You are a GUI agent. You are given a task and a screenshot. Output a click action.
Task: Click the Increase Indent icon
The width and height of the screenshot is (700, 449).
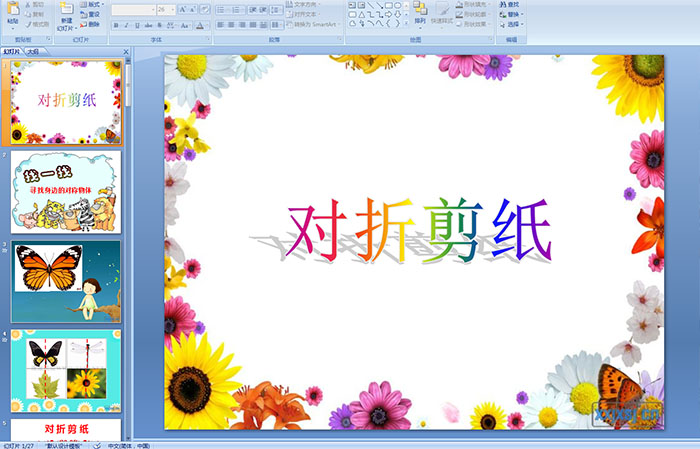pyautogui.click(x=264, y=9)
